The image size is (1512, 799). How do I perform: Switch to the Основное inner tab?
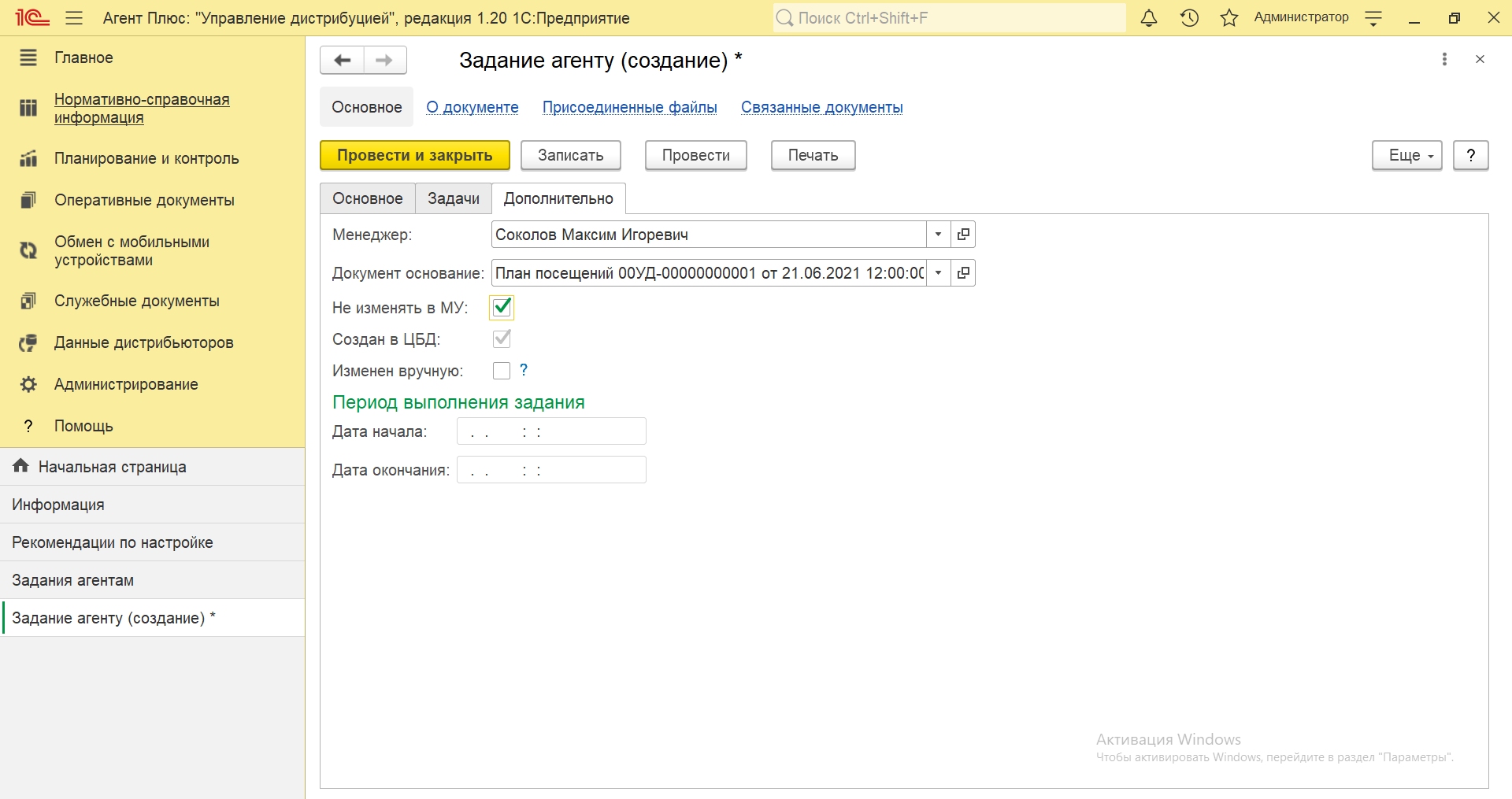click(x=368, y=198)
